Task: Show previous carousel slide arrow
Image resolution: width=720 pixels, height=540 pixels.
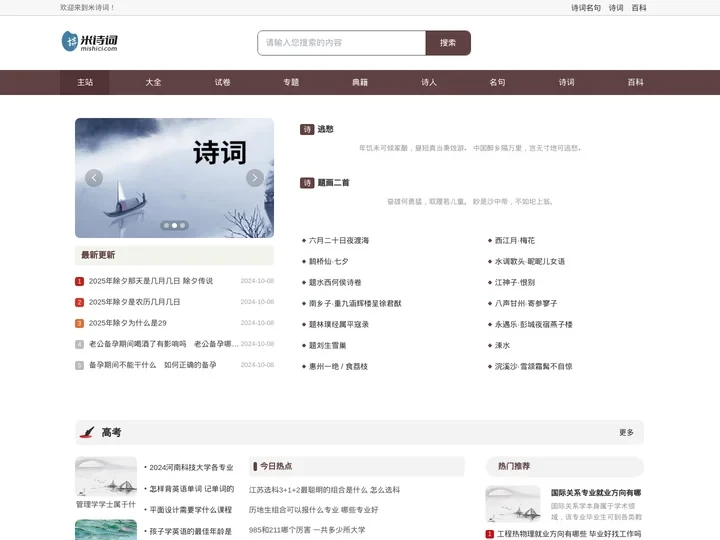Action: click(94, 178)
